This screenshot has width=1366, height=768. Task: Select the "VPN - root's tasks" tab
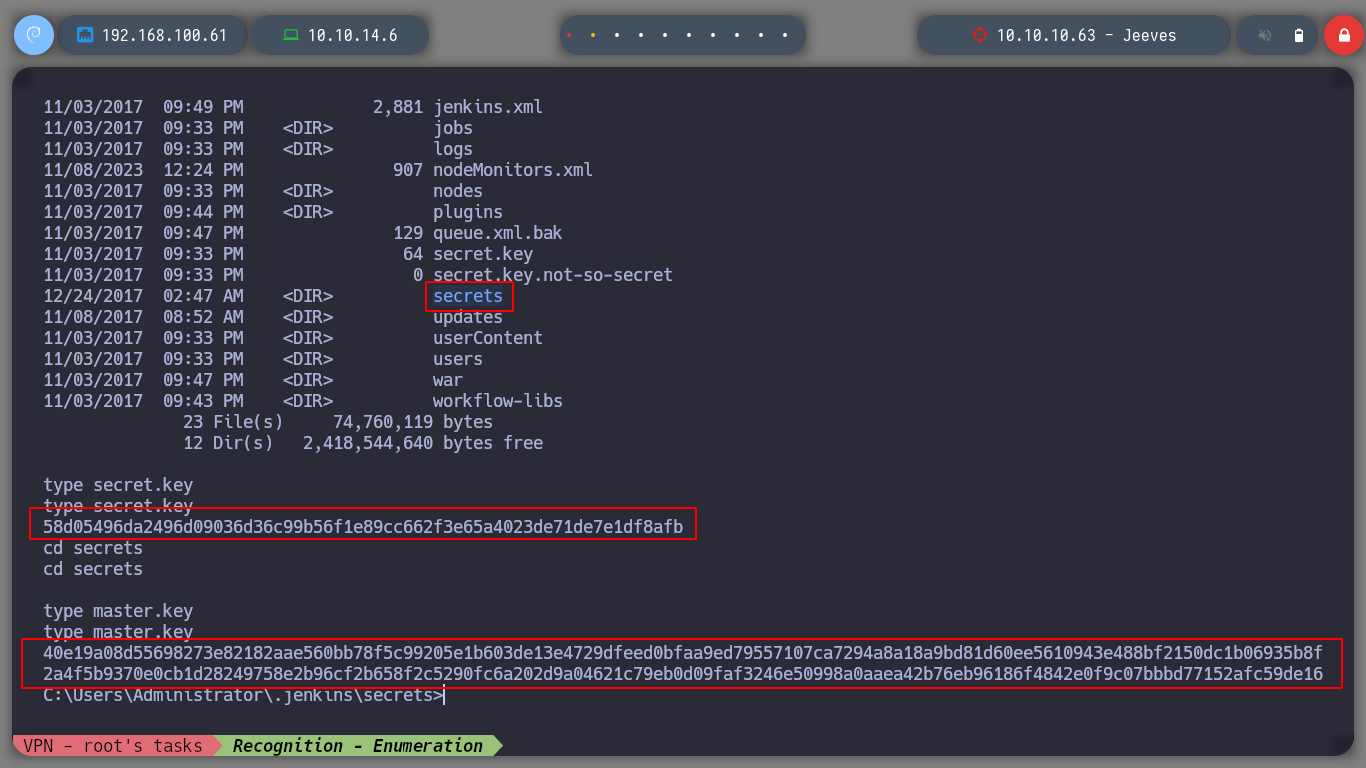click(x=113, y=746)
